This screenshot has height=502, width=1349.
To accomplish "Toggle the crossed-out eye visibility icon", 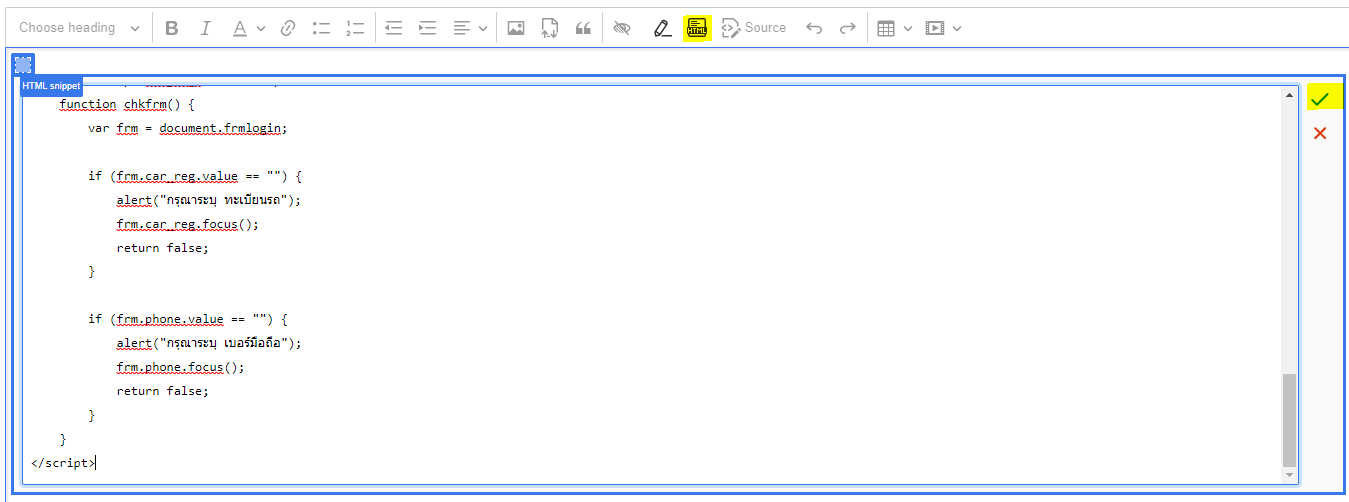I will [x=622, y=28].
